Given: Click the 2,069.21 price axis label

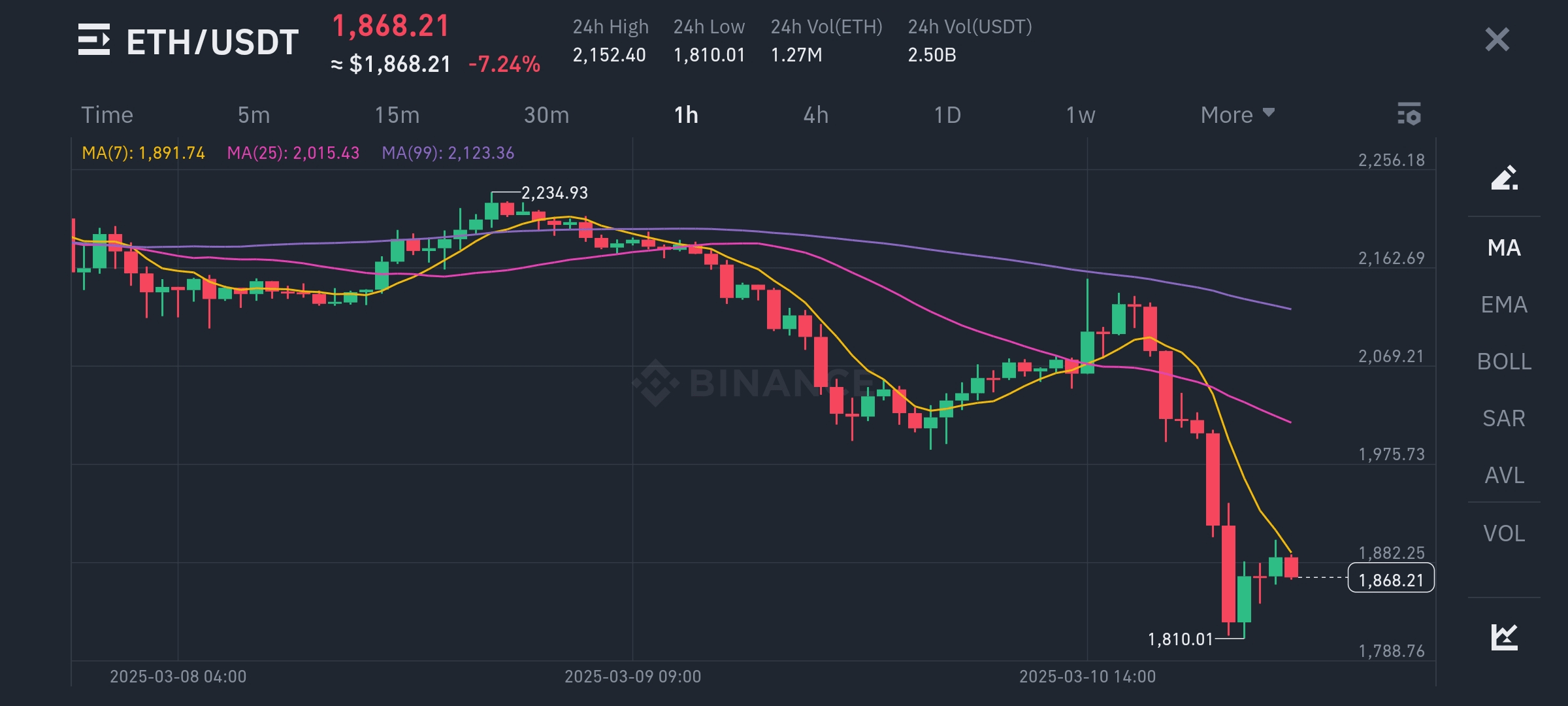Looking at the screenshot, I should click(x=1391, y=356).
